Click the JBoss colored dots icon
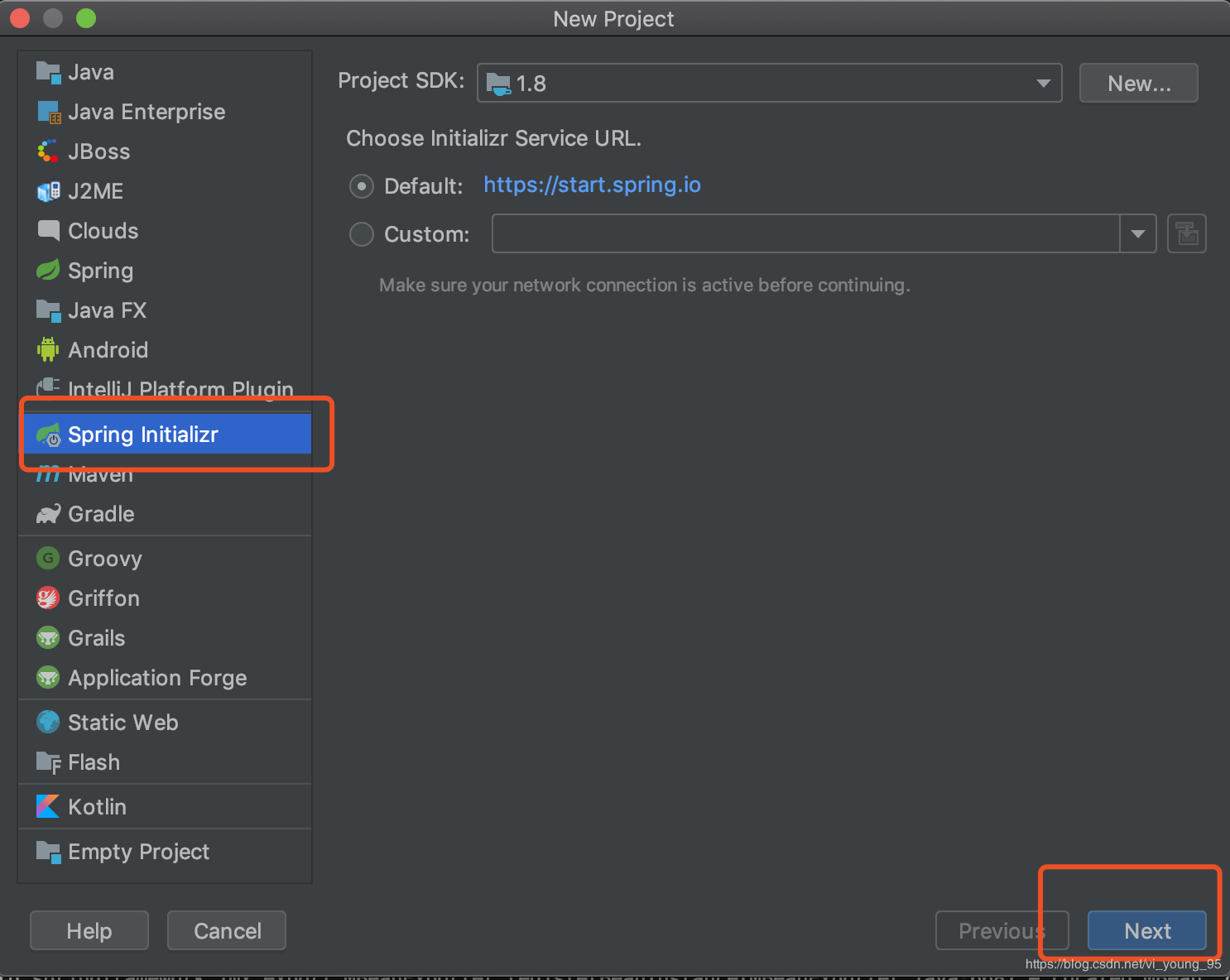The image size is (1230, 980). (x=48, y=152)
